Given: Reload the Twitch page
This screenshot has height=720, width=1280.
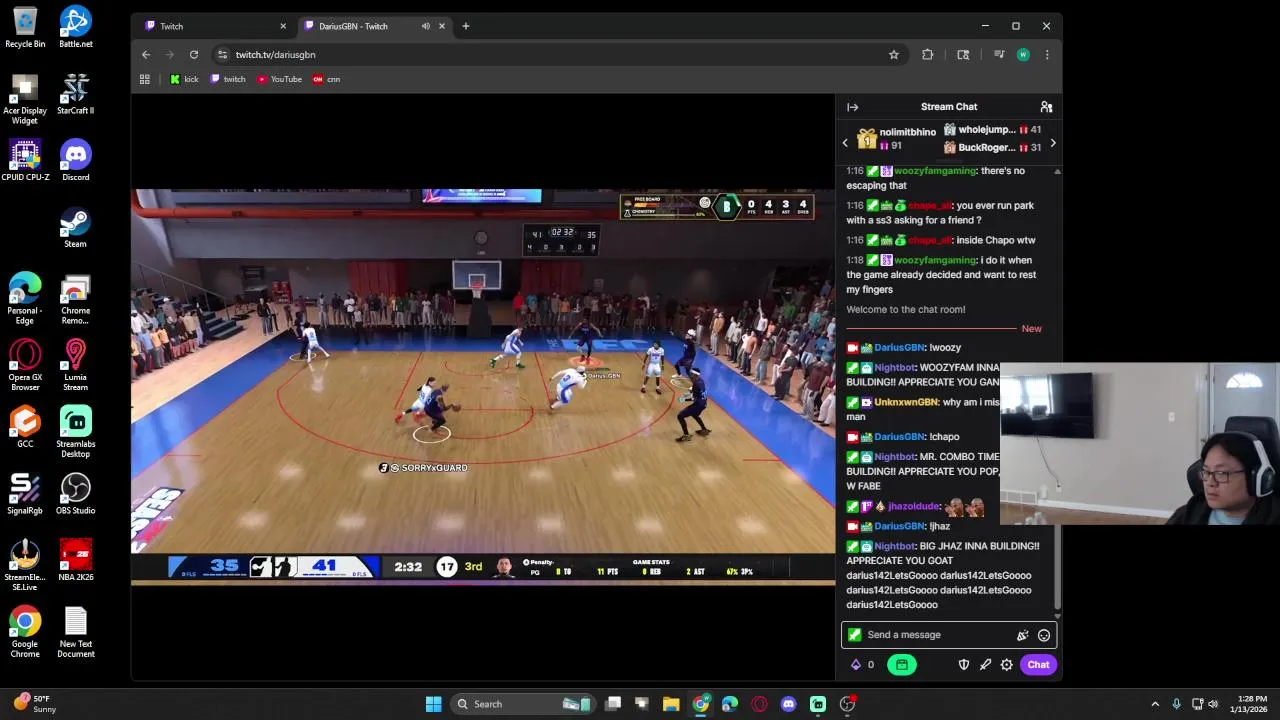Looking at the screenshot, I should 194,55.
